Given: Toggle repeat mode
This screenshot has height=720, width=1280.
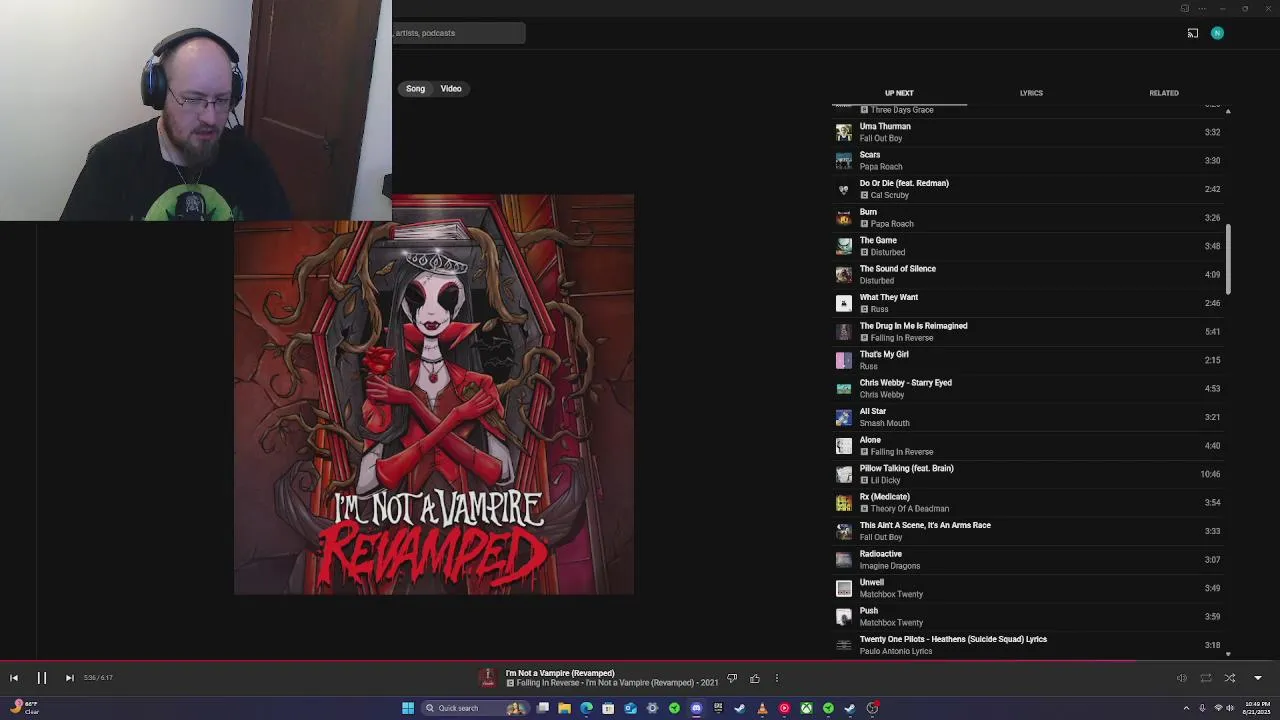Looking at the screenshot, I should 1206,678.
